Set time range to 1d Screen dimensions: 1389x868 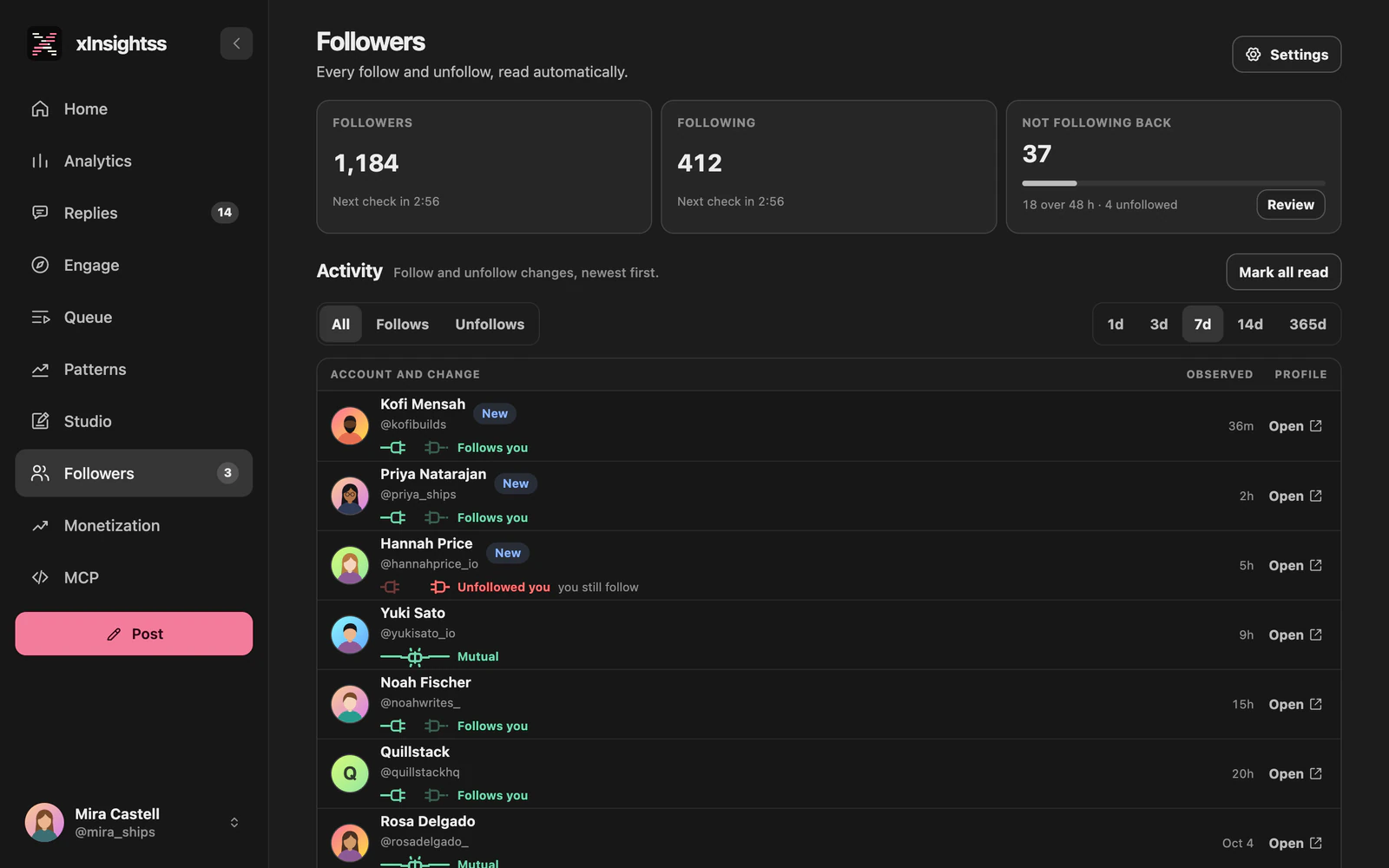[1116, 324]
